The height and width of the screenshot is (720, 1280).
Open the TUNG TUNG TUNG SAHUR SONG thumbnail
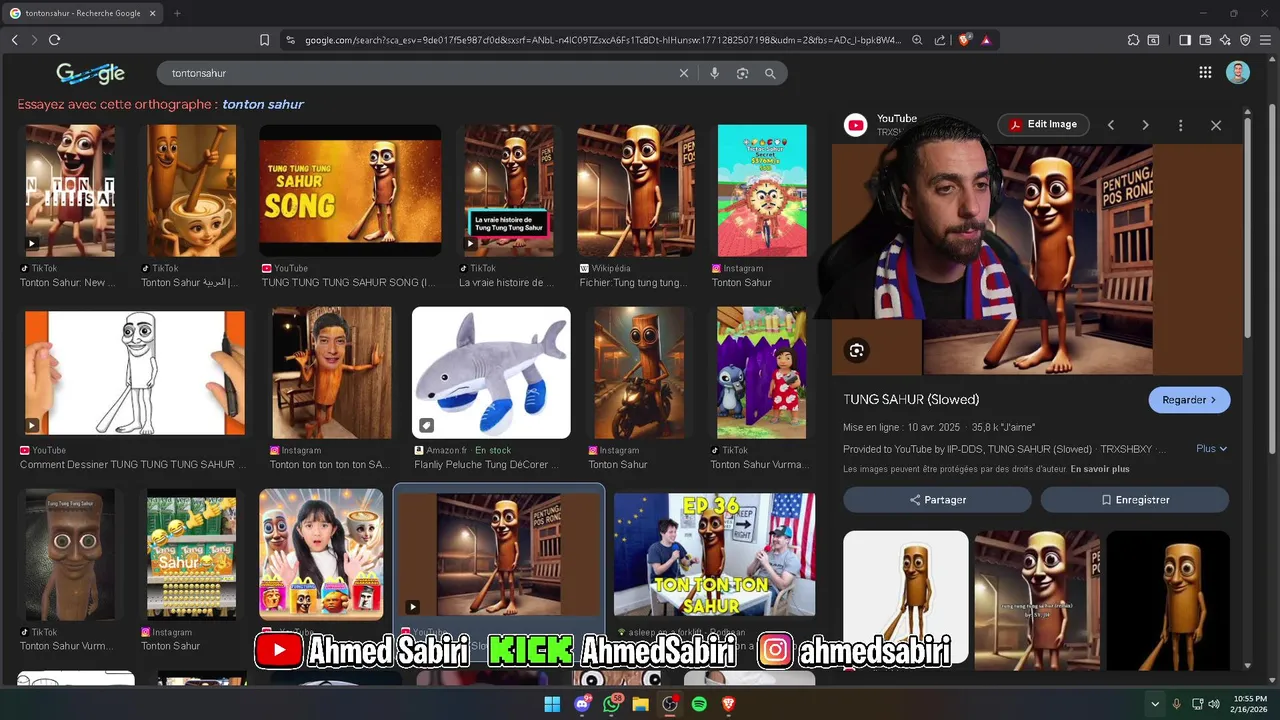click(350, 190)
